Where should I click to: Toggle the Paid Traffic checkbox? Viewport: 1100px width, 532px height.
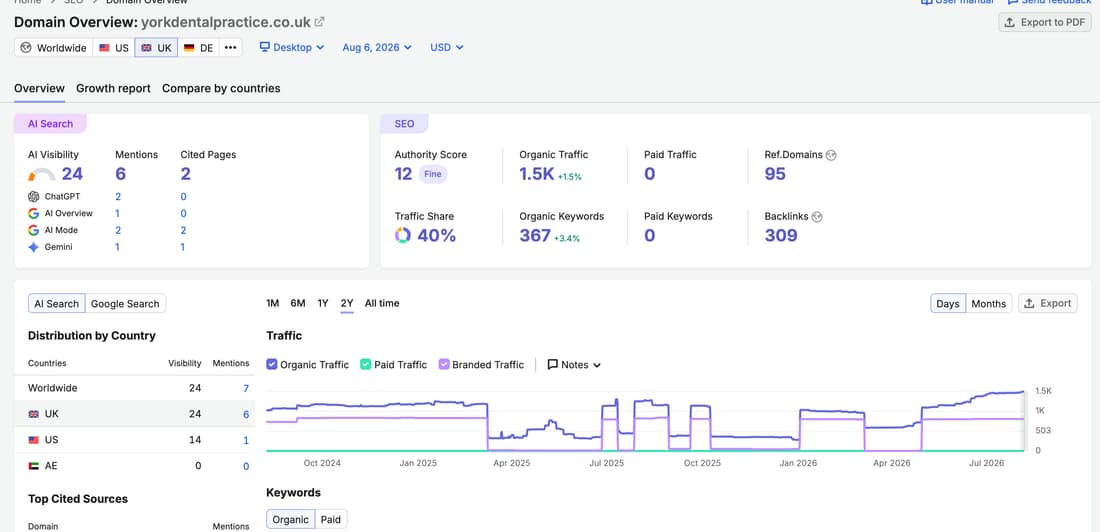[x=365, y=364]
